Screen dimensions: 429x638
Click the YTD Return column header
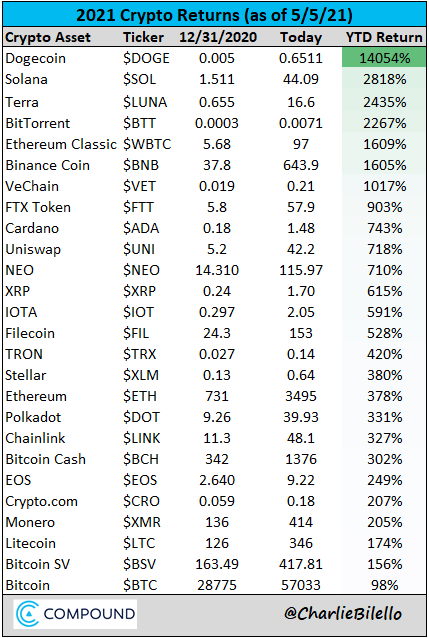384,37
